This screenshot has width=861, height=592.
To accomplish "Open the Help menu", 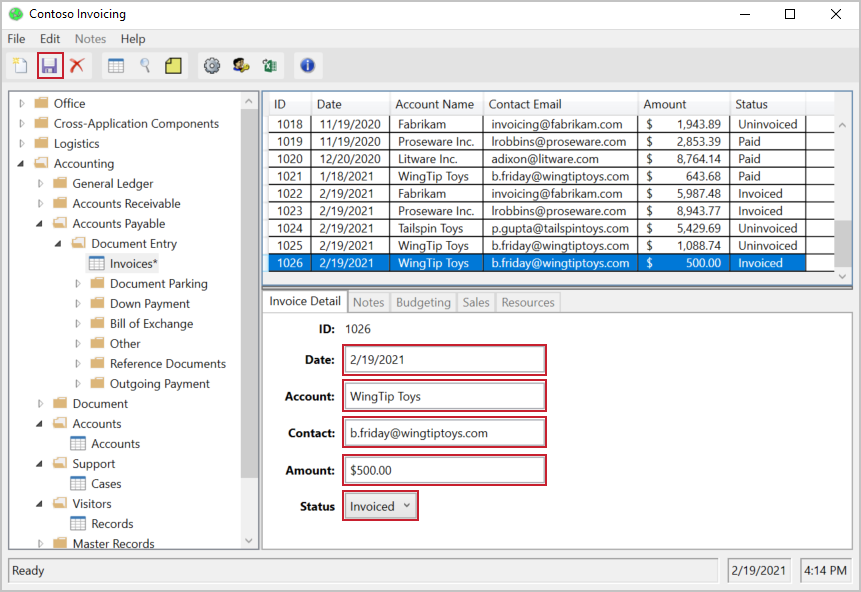I will (133, 39).
